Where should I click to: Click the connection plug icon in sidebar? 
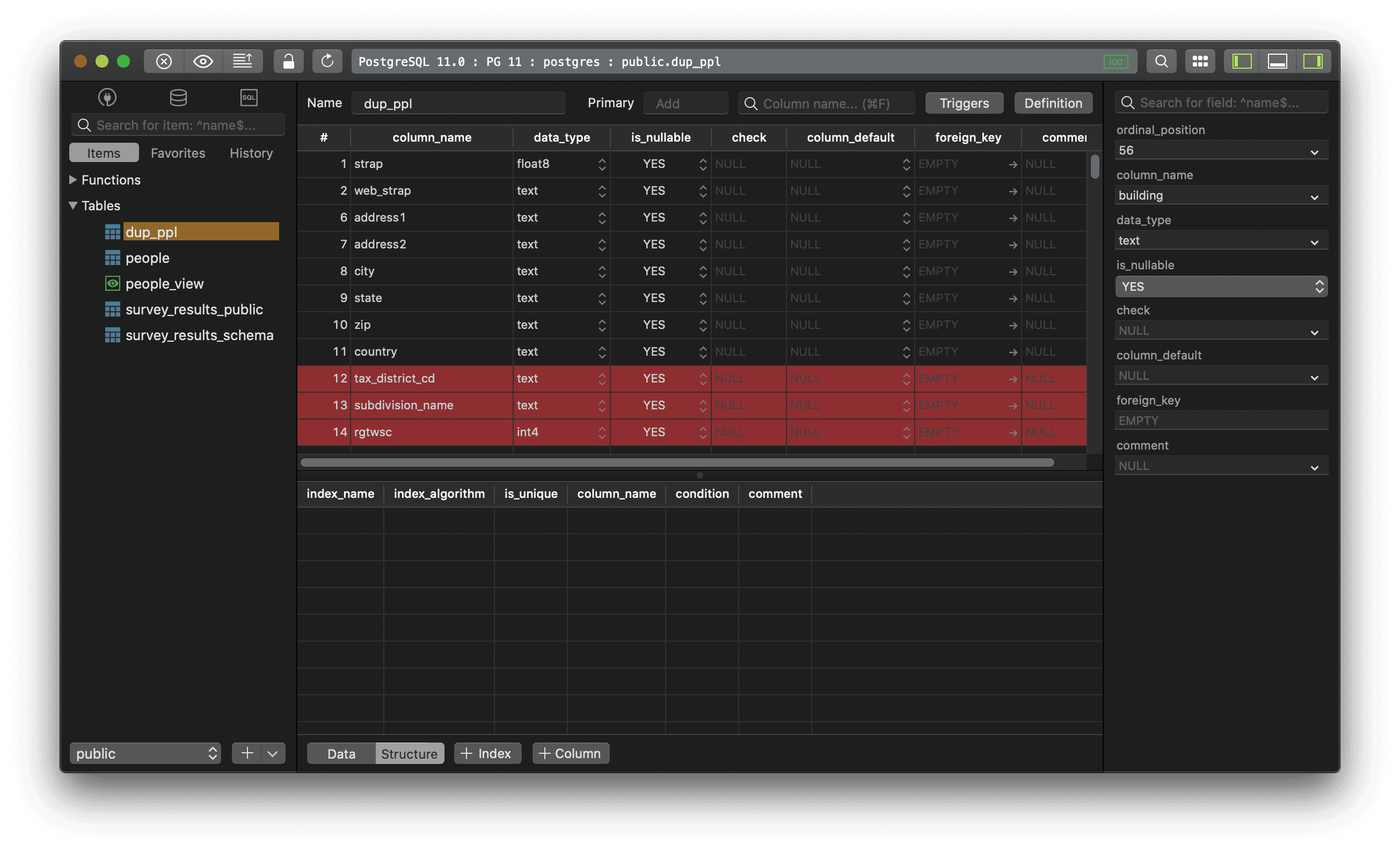point(107,98)
